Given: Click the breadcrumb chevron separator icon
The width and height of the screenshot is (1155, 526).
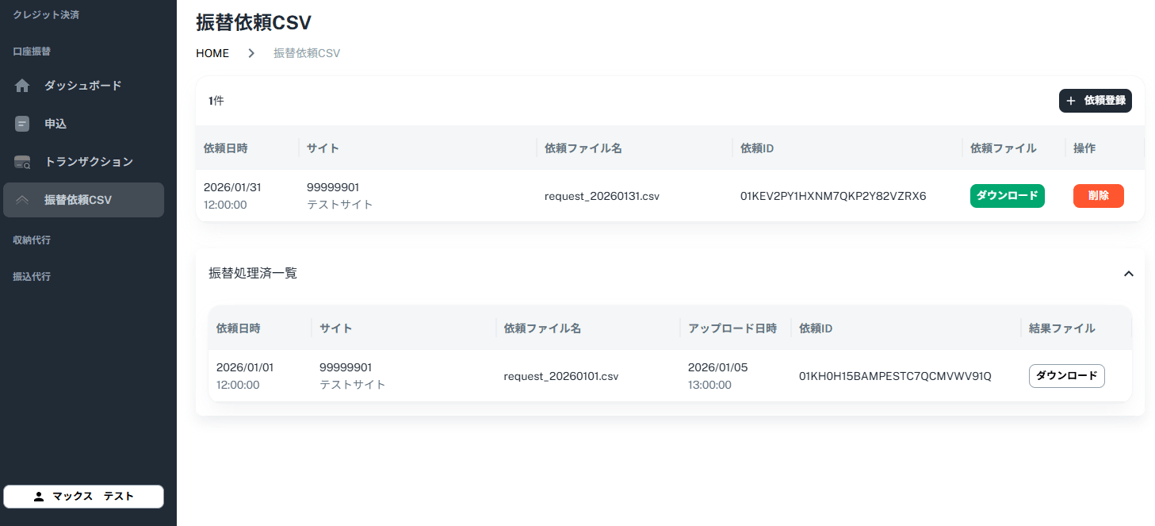Looking at the screenshot, I should 251,53.
